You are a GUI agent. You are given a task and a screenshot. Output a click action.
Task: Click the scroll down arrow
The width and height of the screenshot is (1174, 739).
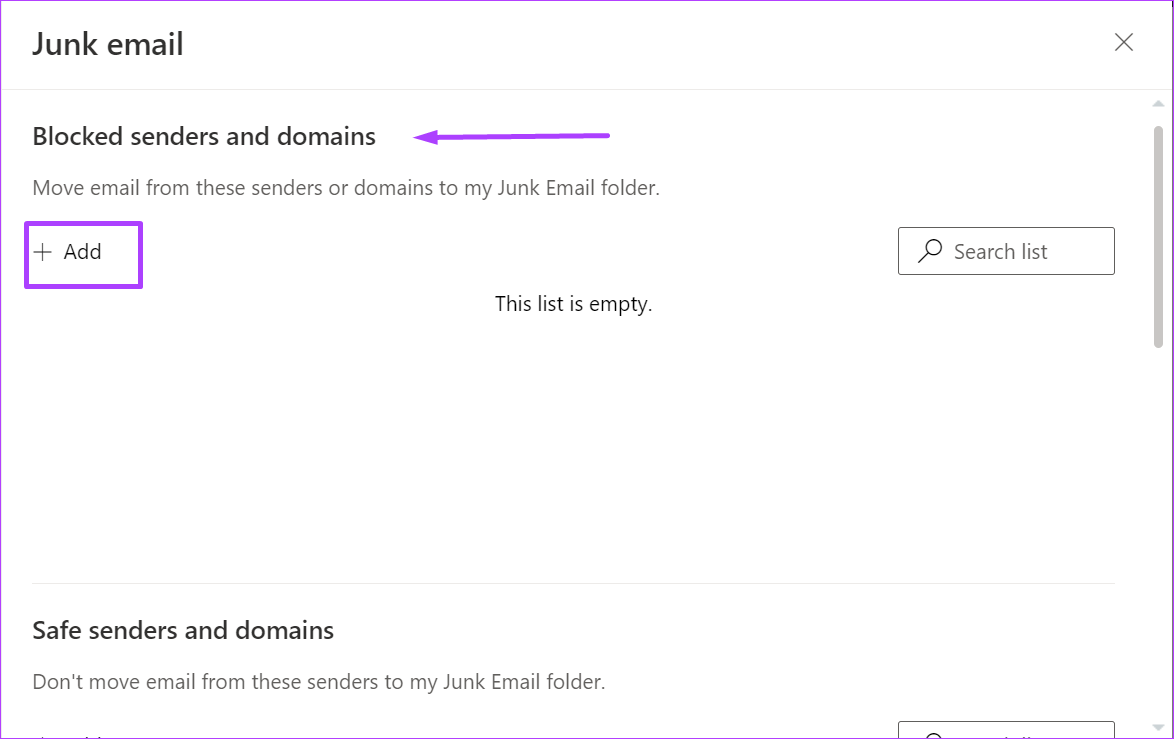[x=1158, y=727]
